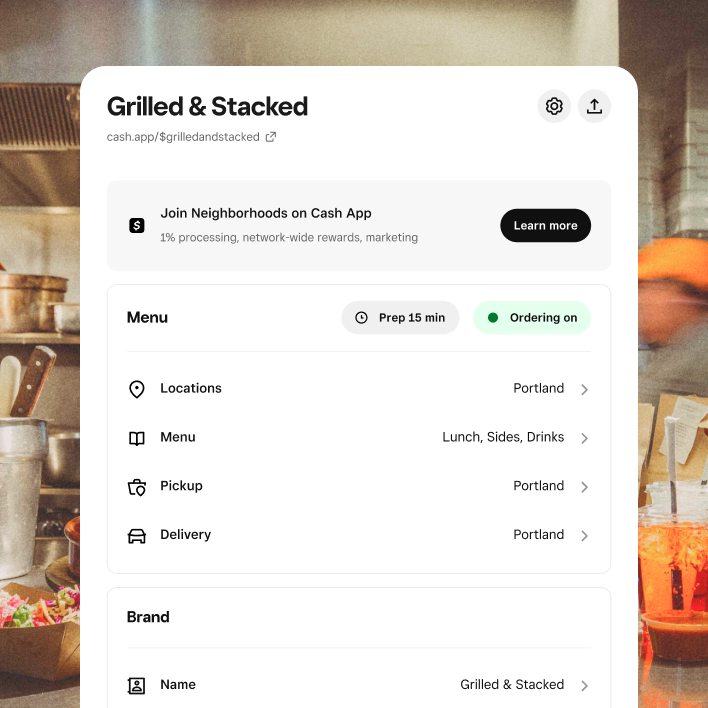708x708 pixels.
Task: Open the Name row in Brand section
Action: [359, 685]
